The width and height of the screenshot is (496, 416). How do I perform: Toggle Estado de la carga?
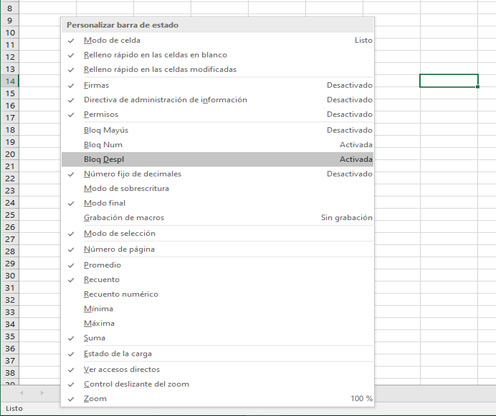[218, 354]
